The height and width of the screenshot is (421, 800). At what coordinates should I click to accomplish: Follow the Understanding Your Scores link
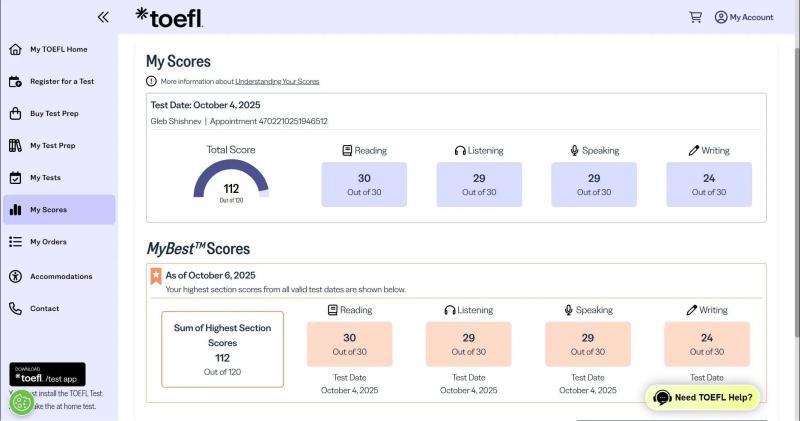[277, 81]
